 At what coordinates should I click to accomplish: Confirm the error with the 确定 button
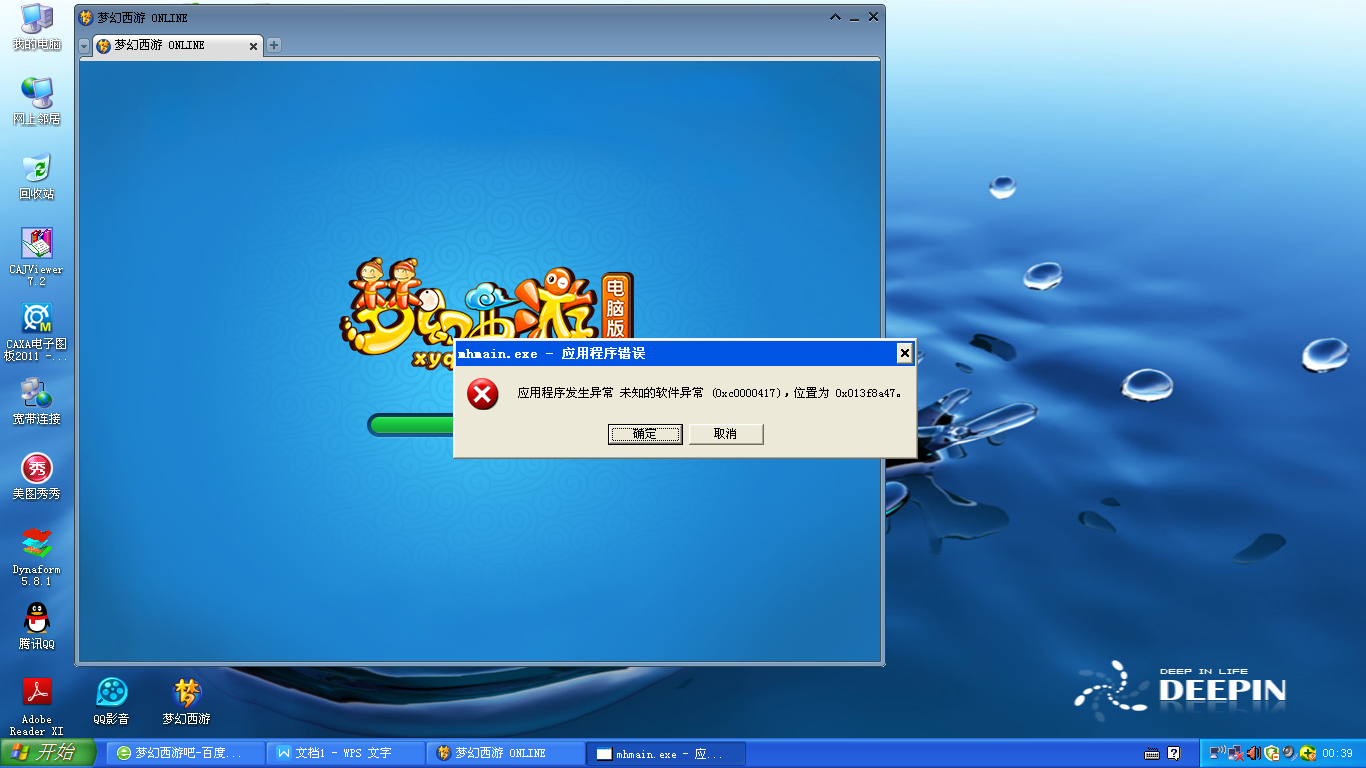click(x=645, y=434)
